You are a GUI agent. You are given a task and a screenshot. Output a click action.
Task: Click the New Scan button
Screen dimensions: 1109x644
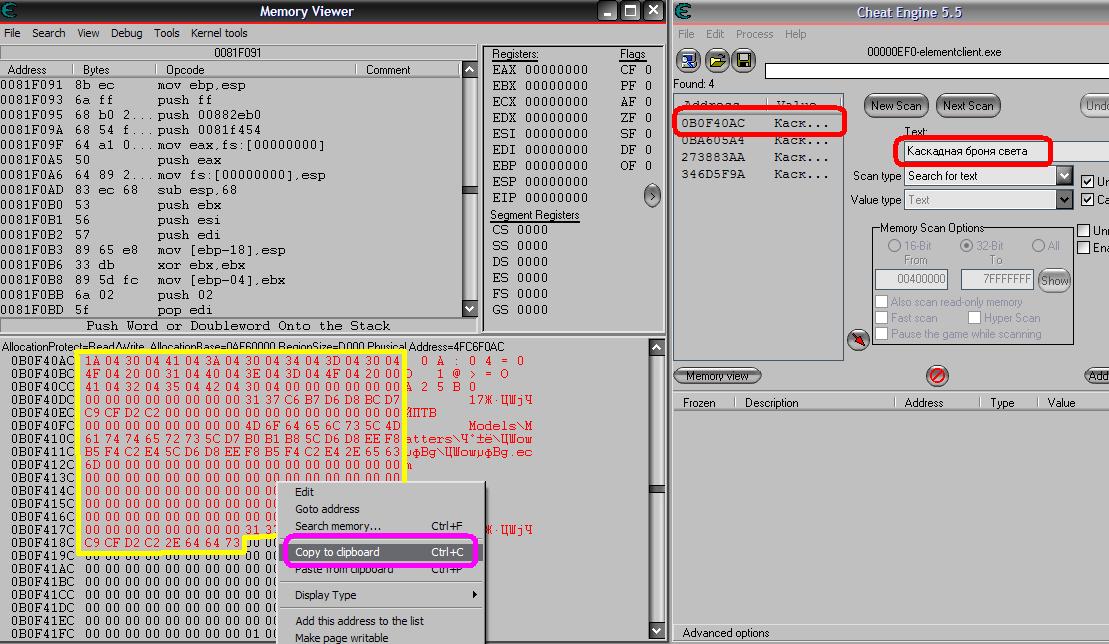pyautogui.click(x=896, y=105)
